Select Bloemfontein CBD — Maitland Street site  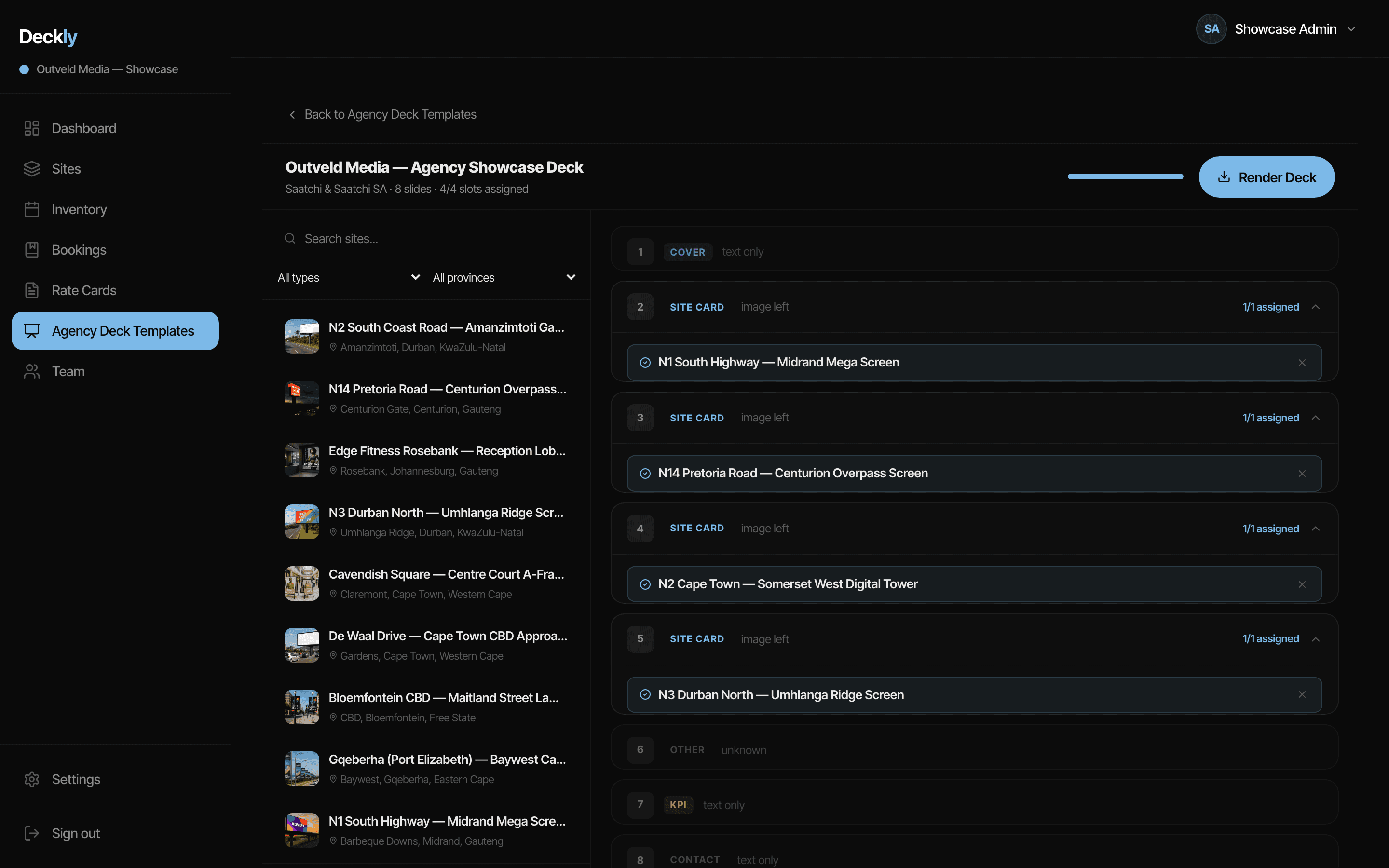pyautogui.click(x=426, y=706)
